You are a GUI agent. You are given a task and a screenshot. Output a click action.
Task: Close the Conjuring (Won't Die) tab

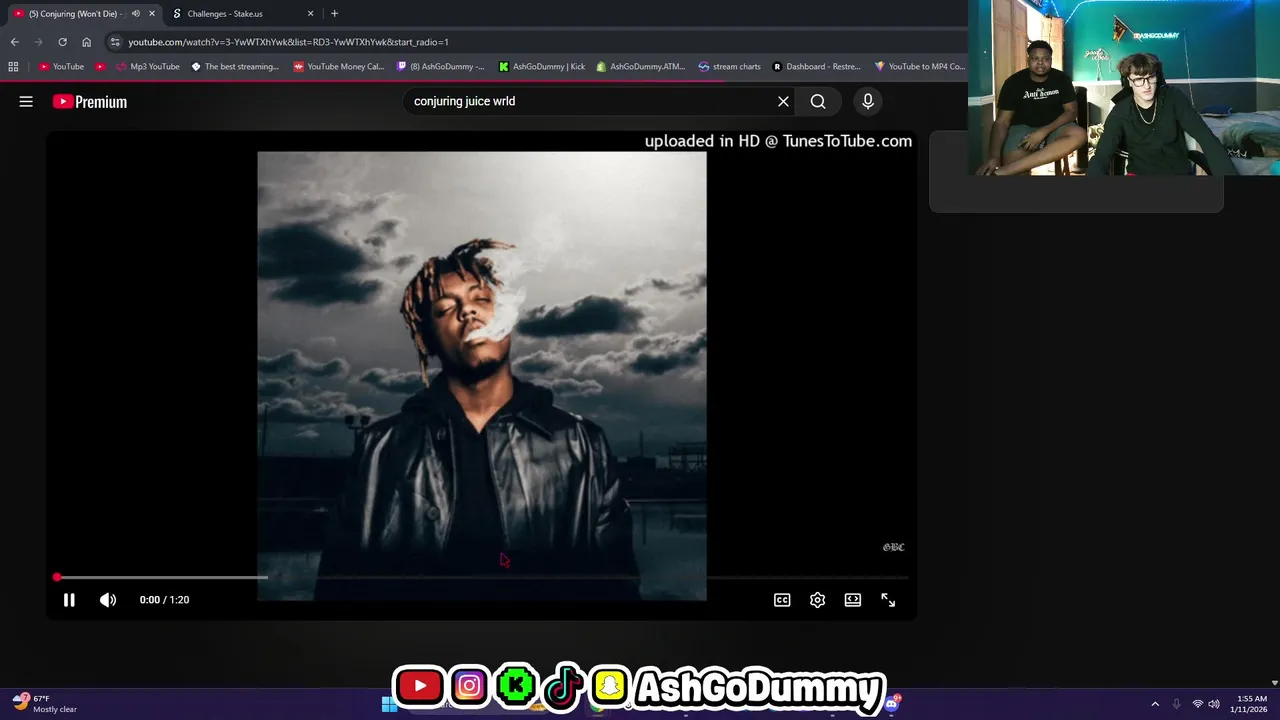click(x=152, y=14)
